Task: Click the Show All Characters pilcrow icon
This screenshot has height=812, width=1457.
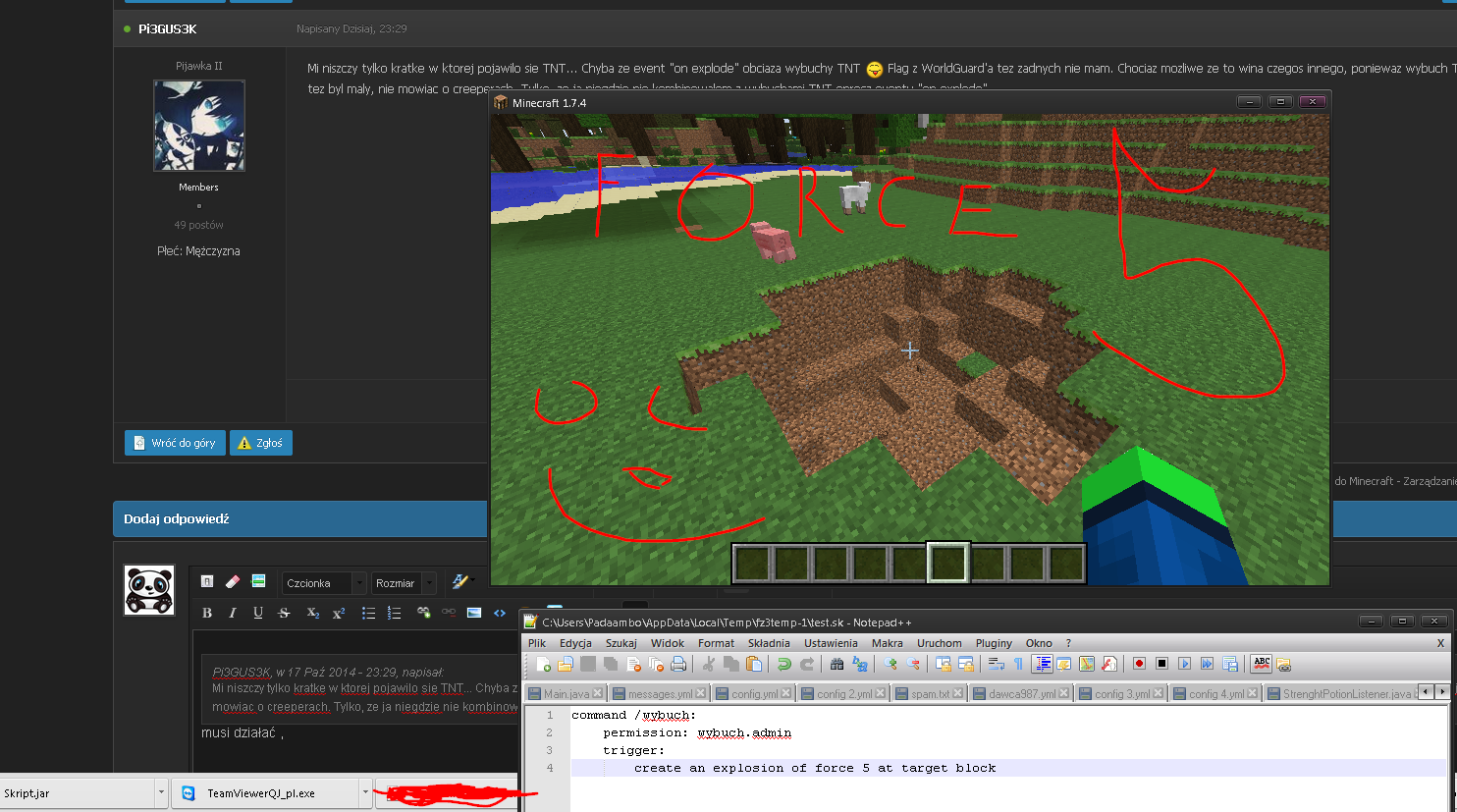Action: click(x=1018, y=664)
